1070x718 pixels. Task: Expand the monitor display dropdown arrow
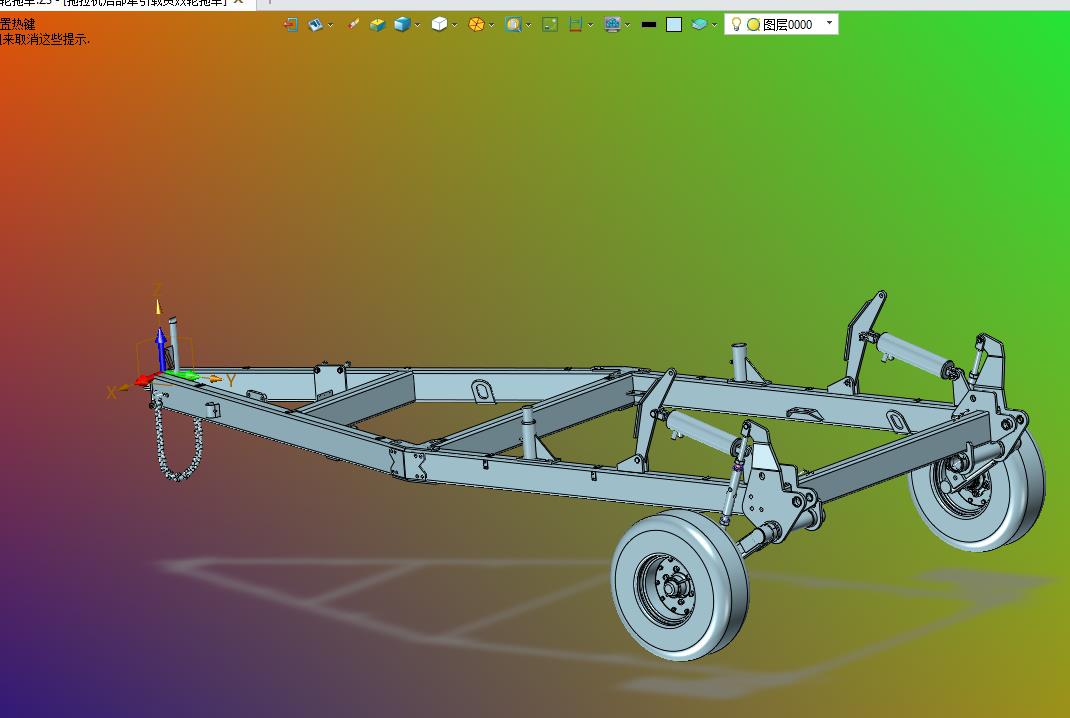(627, 25)
